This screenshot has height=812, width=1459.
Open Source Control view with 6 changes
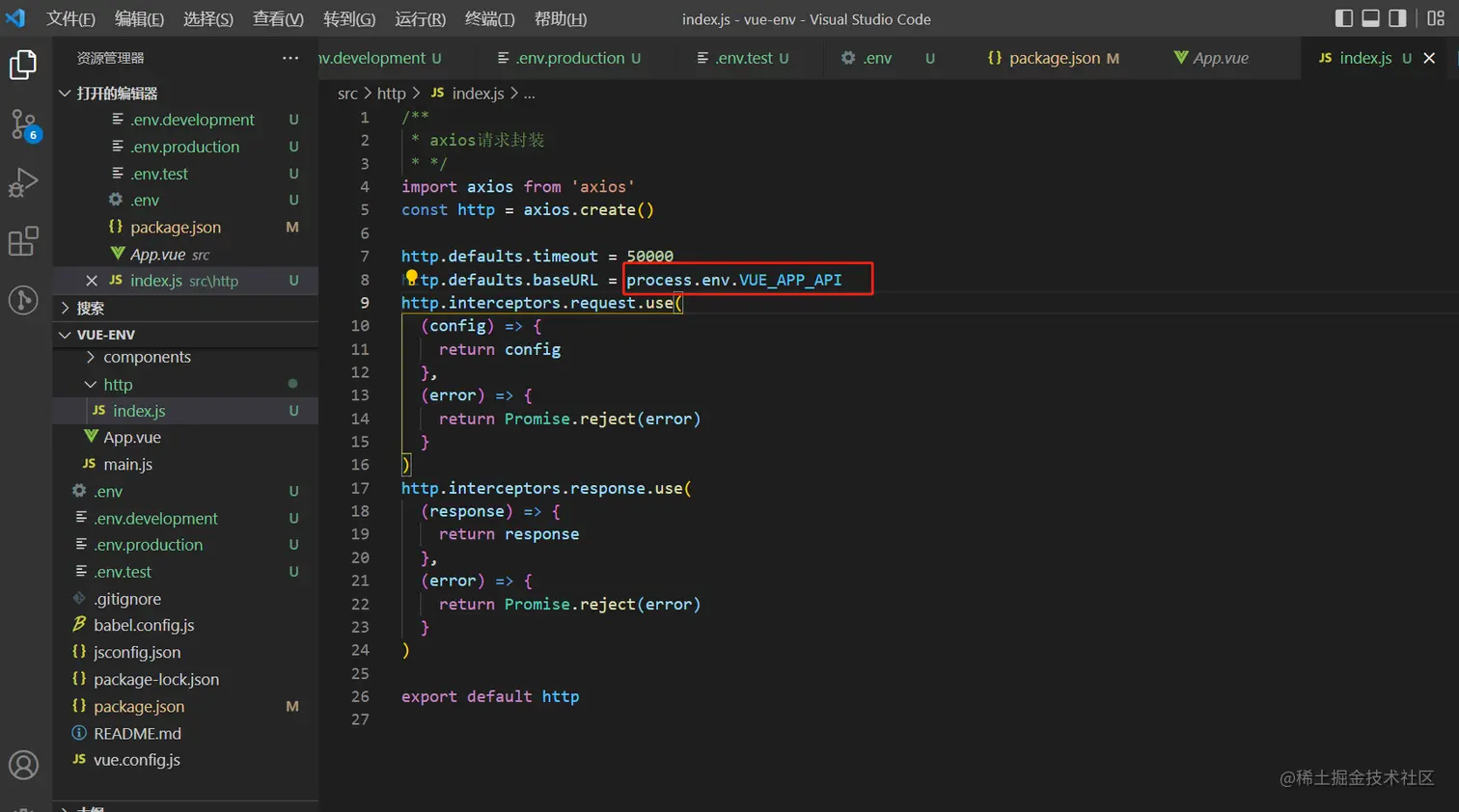pyautogui.click(x=23, y=124)
